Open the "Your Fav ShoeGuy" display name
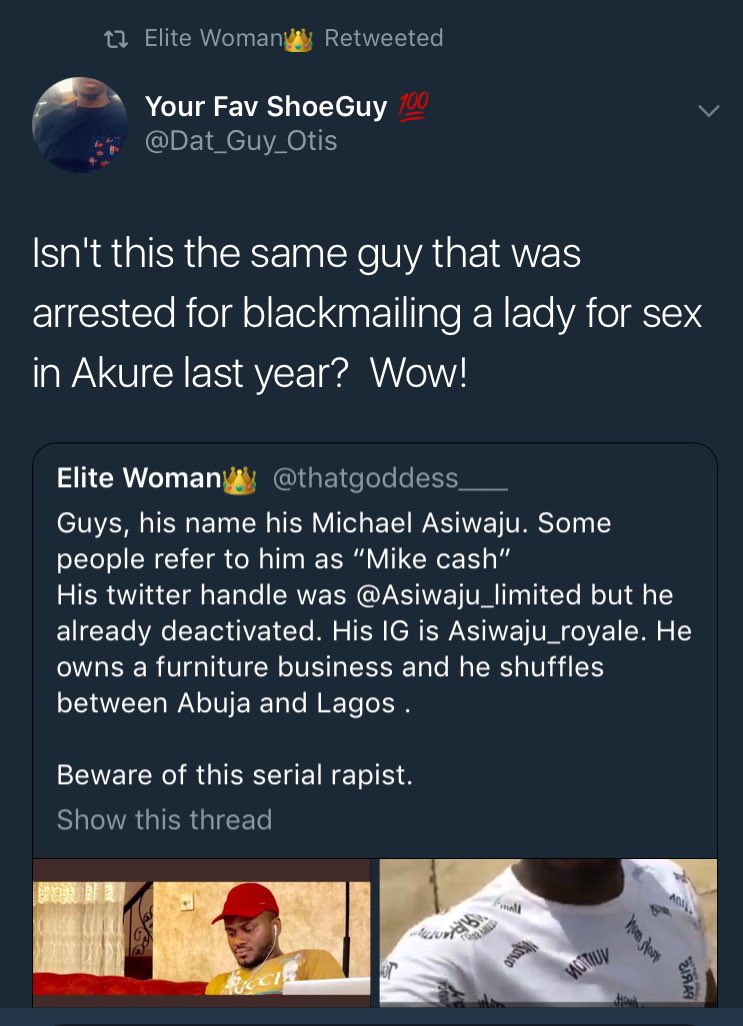 266,106
